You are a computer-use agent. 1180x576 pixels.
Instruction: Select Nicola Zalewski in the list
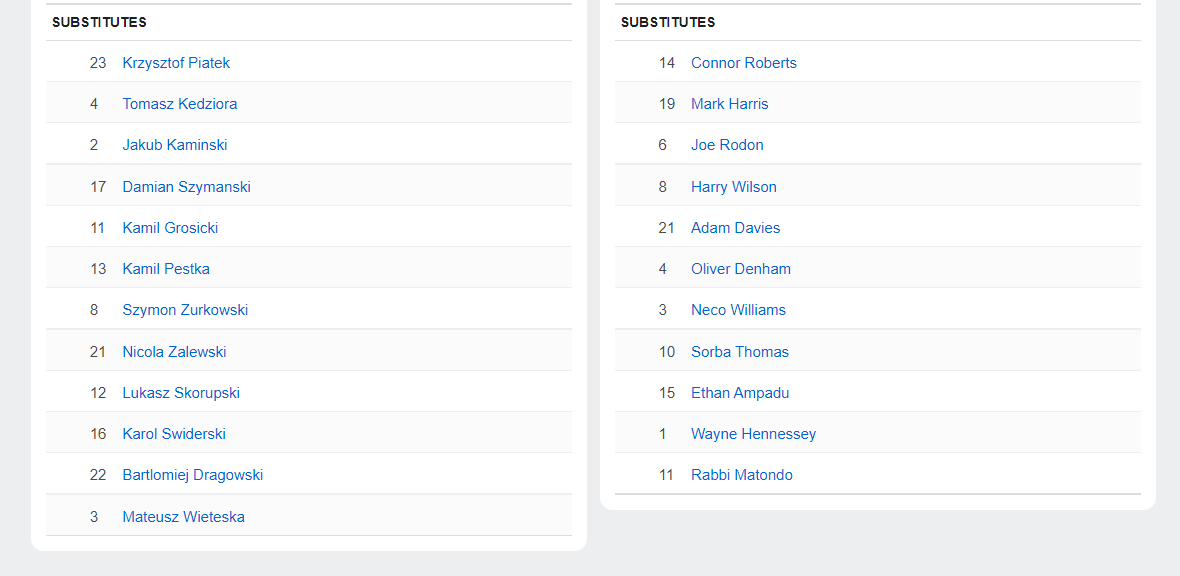(x=174, y=352)
